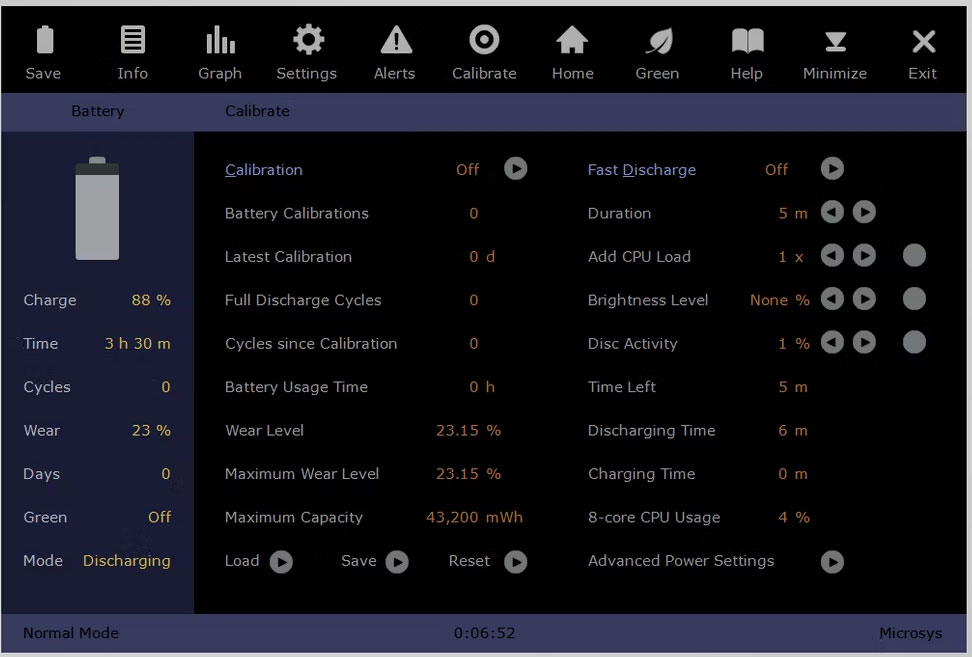Switch to the Calibrate tab
This screenshot has height=657, width=972.
pos(257,111)
